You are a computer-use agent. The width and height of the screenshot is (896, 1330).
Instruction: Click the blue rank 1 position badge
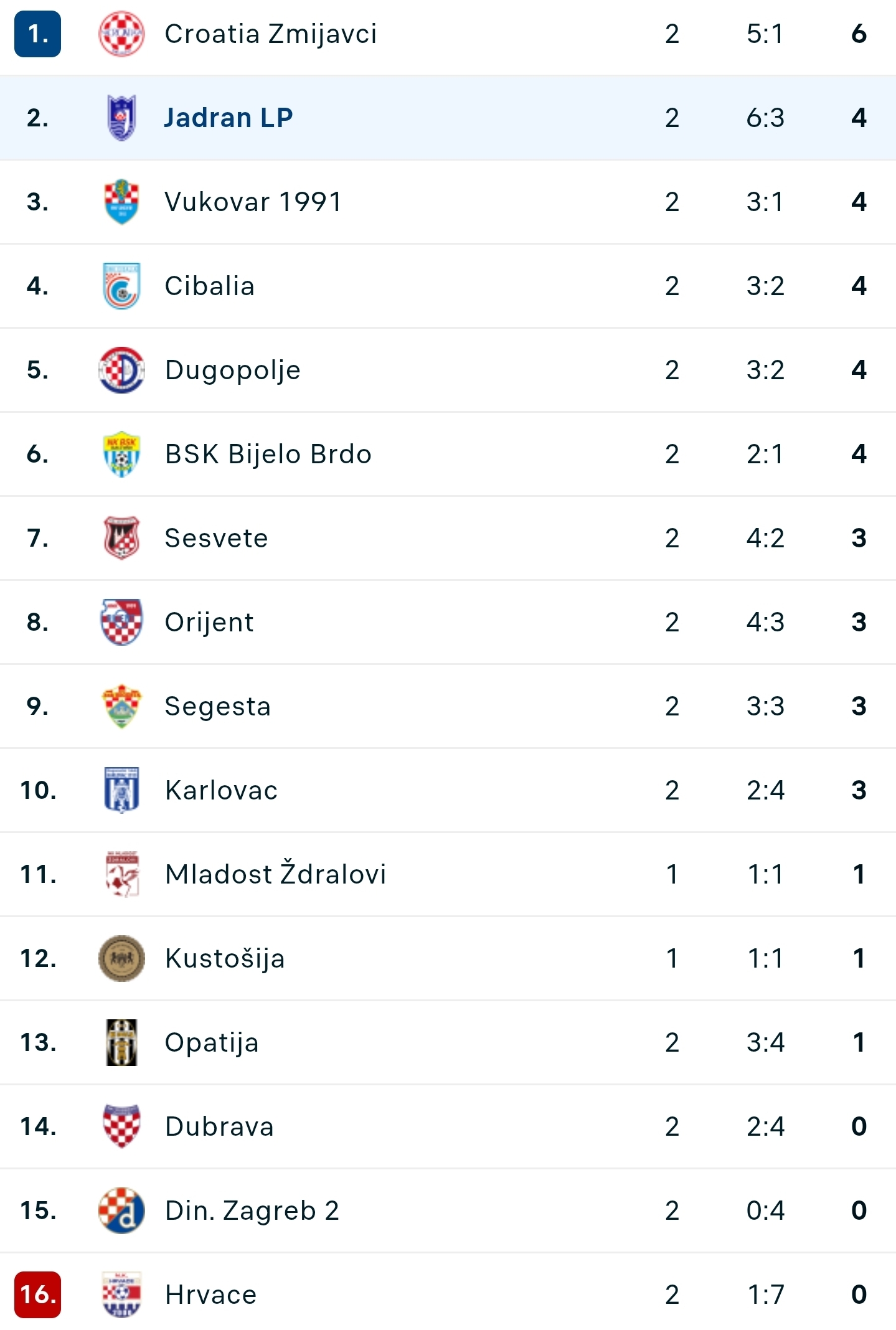pyautogui.click(x=37, y=34)
